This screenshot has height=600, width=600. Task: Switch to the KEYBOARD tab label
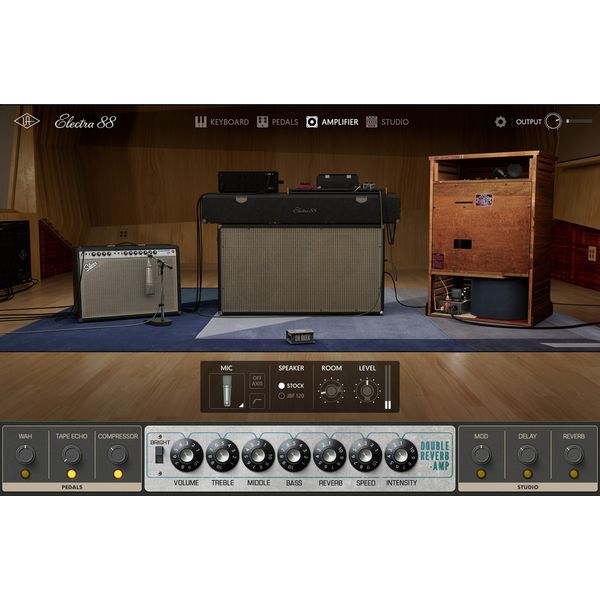230,122
